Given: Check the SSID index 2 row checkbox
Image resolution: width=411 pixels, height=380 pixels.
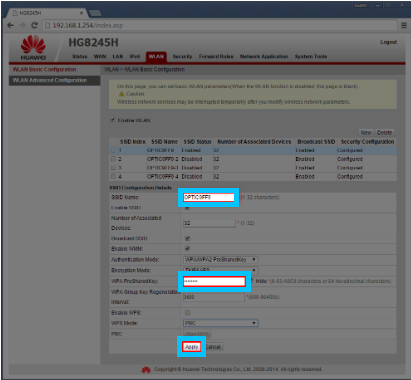Looking at the screenshot, I should [x=113, y=159].
